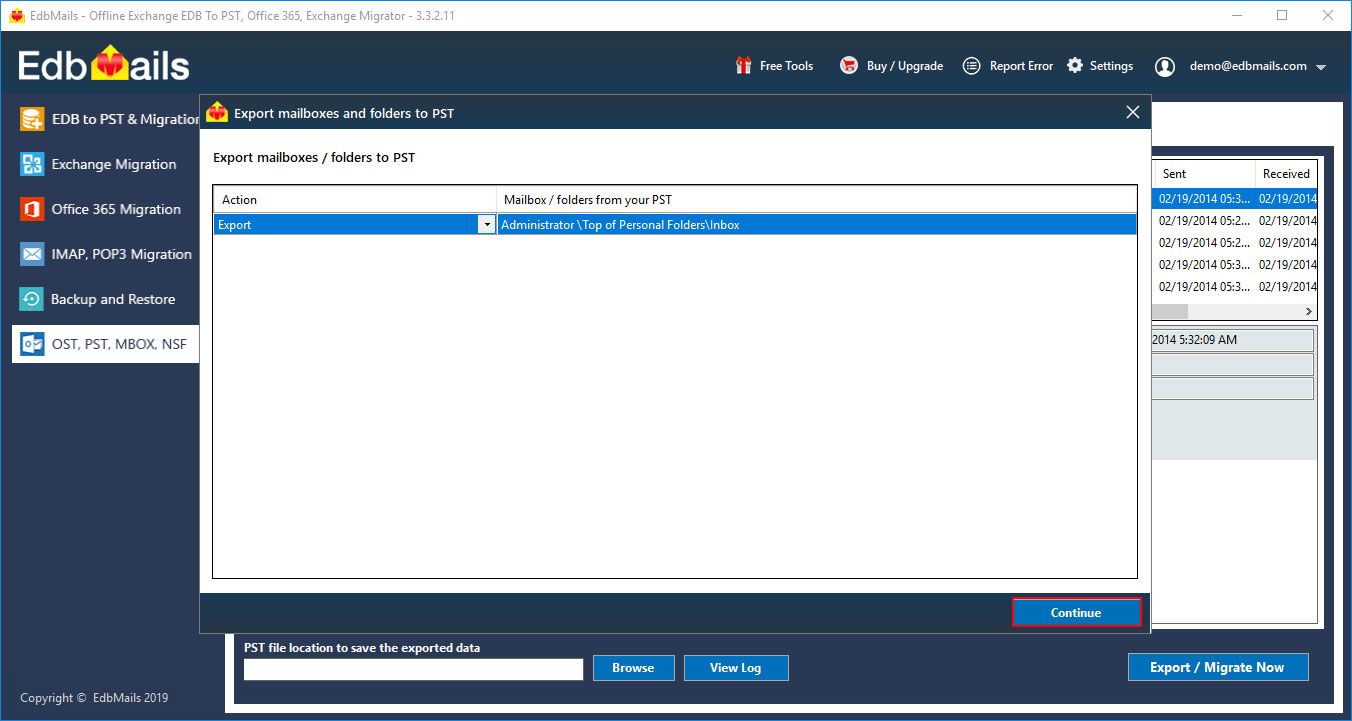Screen dimensions: 1352x721
Task: Click the Browse button
Action: (634, 668)
